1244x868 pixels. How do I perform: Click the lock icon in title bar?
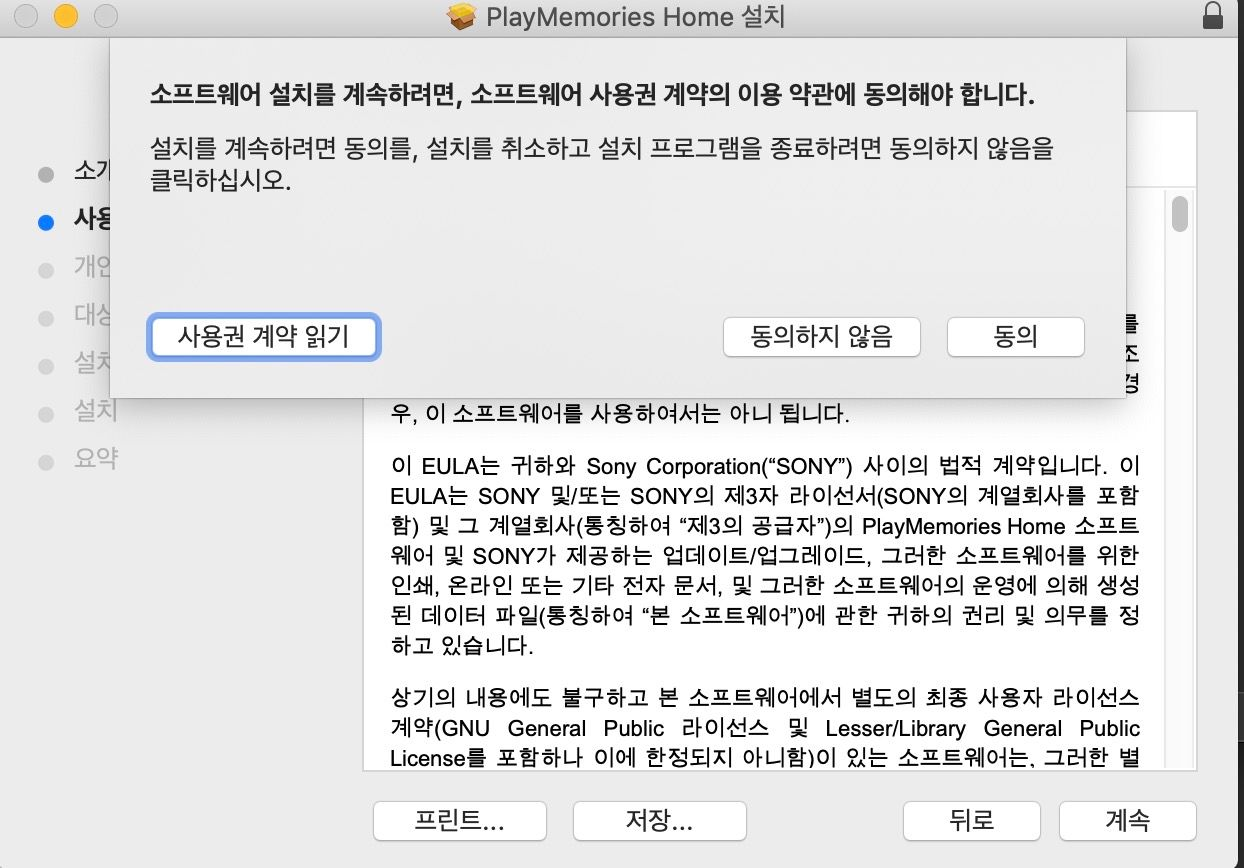(1213, 16)
